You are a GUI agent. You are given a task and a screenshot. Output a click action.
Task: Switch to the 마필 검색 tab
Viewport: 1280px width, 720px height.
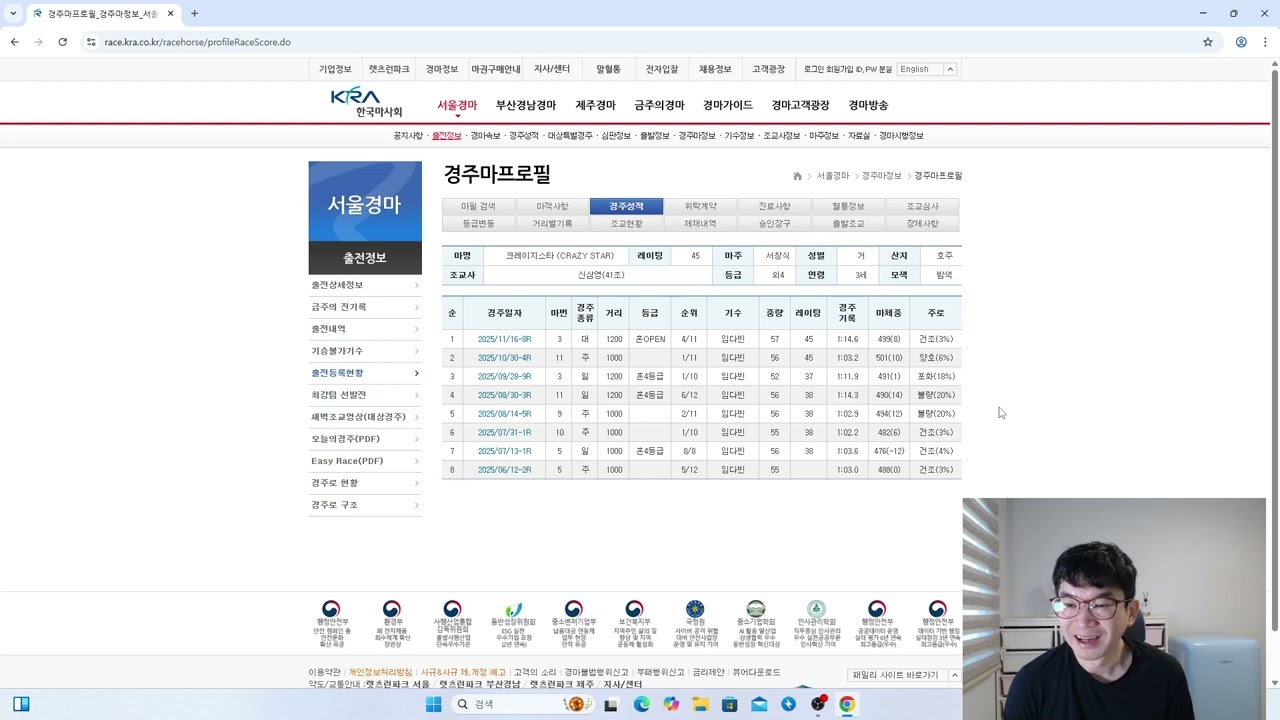[x=478, y=206]
